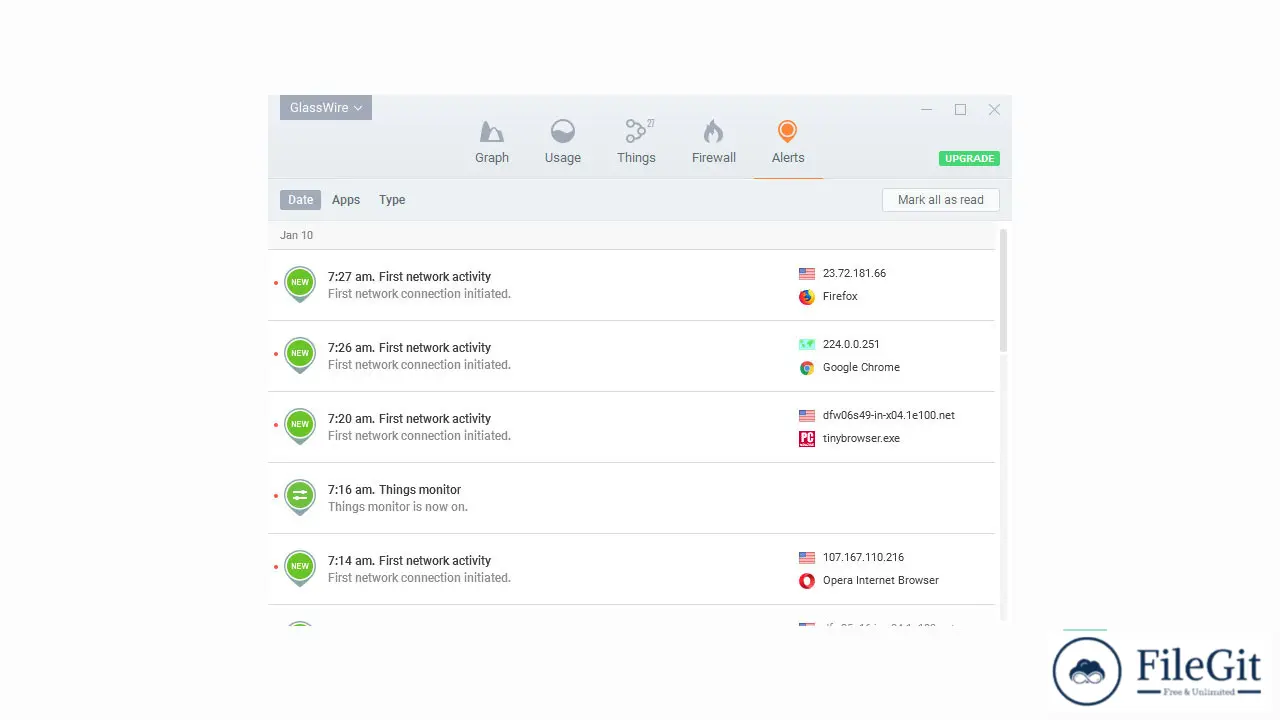Switch to the Graph tab
This screenshot has height=720, width=1280.
point(492,142)
